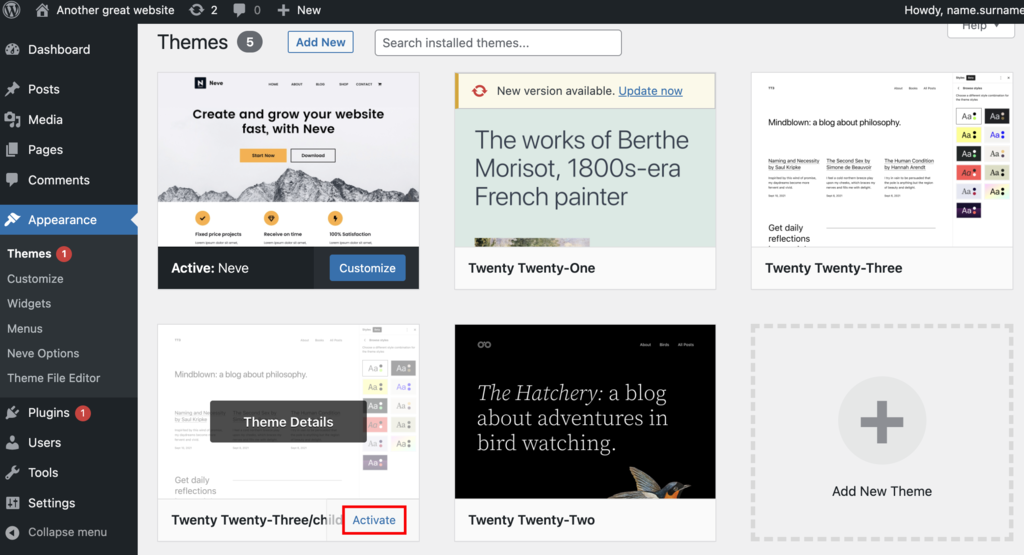The image size is (1024, 555).
Task: Open the Theme File Editor submenu
Action: click(54, 378)
